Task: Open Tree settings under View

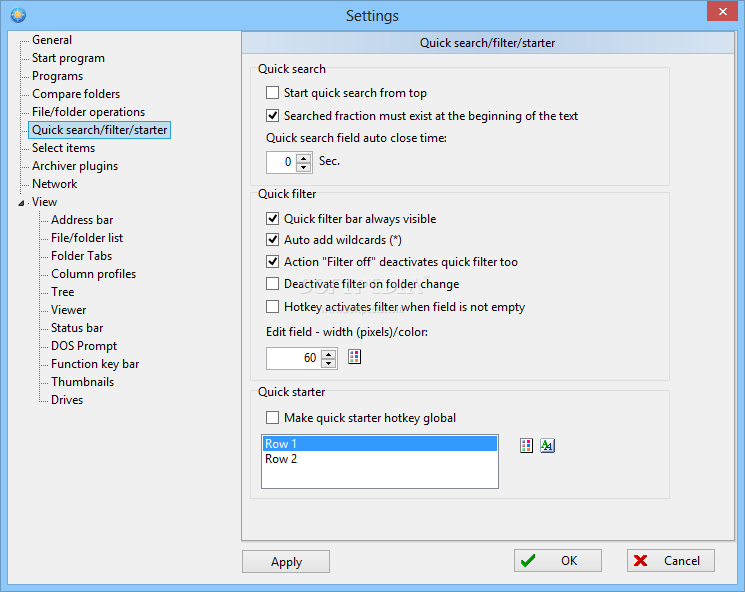Action: pyautogui.click(x=63, y=292)
